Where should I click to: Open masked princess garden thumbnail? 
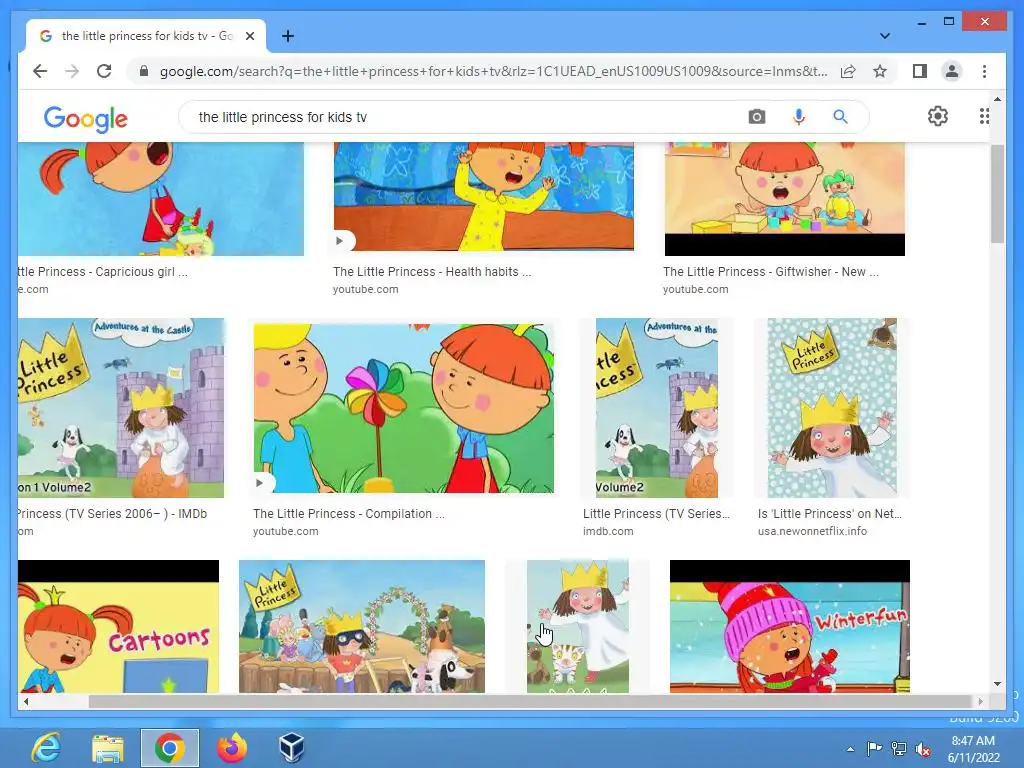(x=362, y=626)
